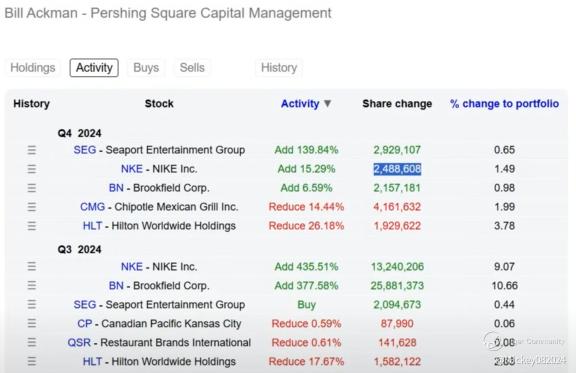Open history icon for NKE Add 435.51% row
The image size is (576, 373).
coord(32,266)
